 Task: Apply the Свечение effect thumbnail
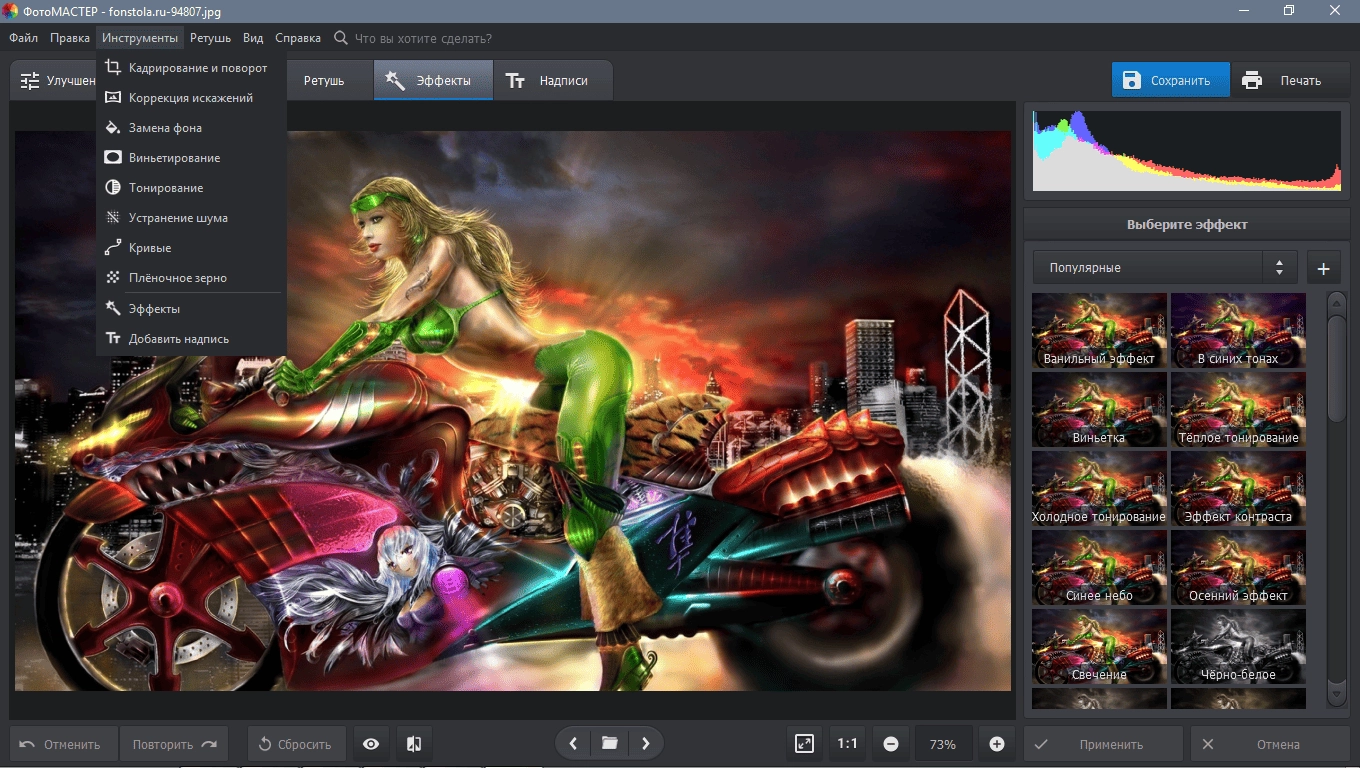point(1099,646)
